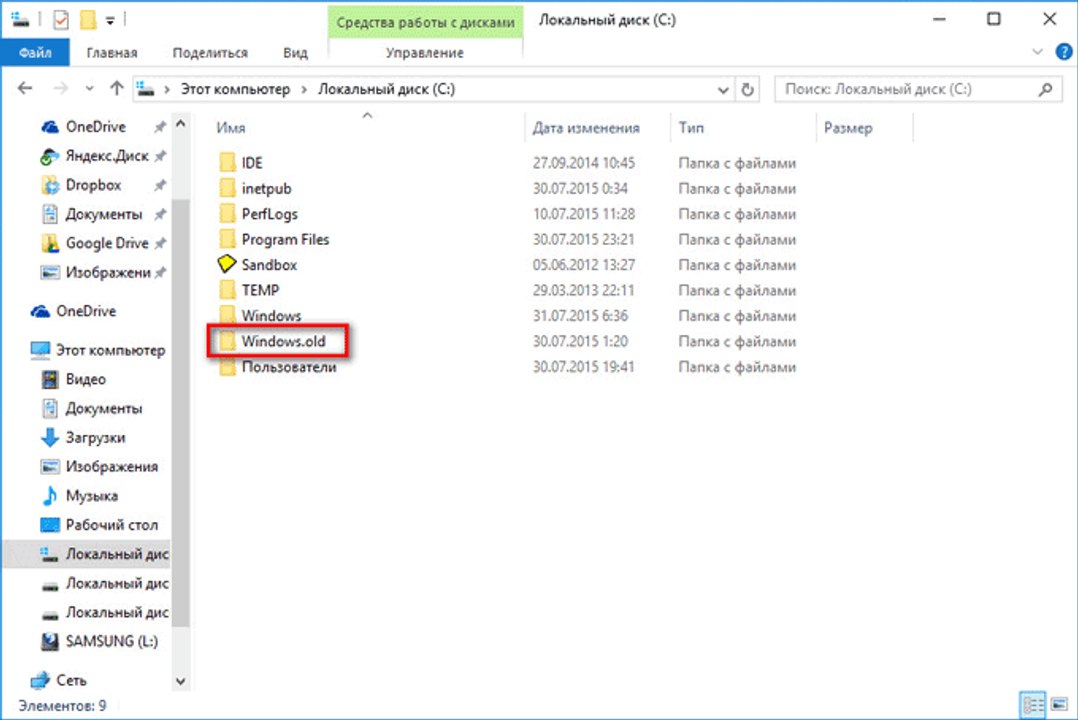Open Изображения under Этот компьютер
The height and width of the screenshot is (720, 1078).
point(111,466)
